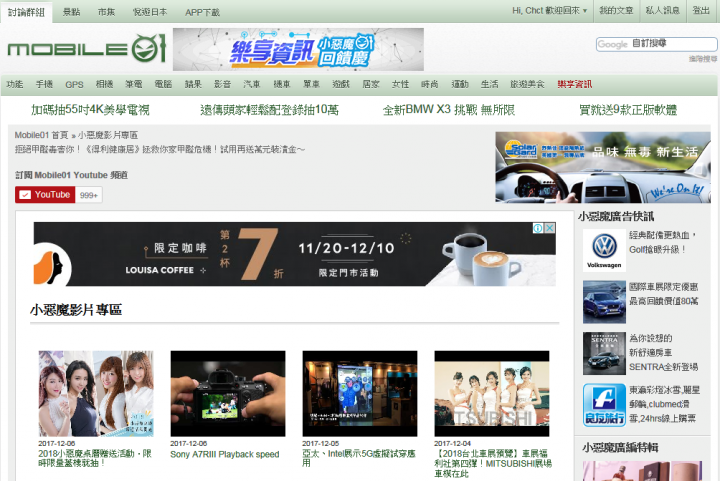Open the 2018小惡魔桌曆 video thumbnail
720x481 pixels.
click(96, 393)
